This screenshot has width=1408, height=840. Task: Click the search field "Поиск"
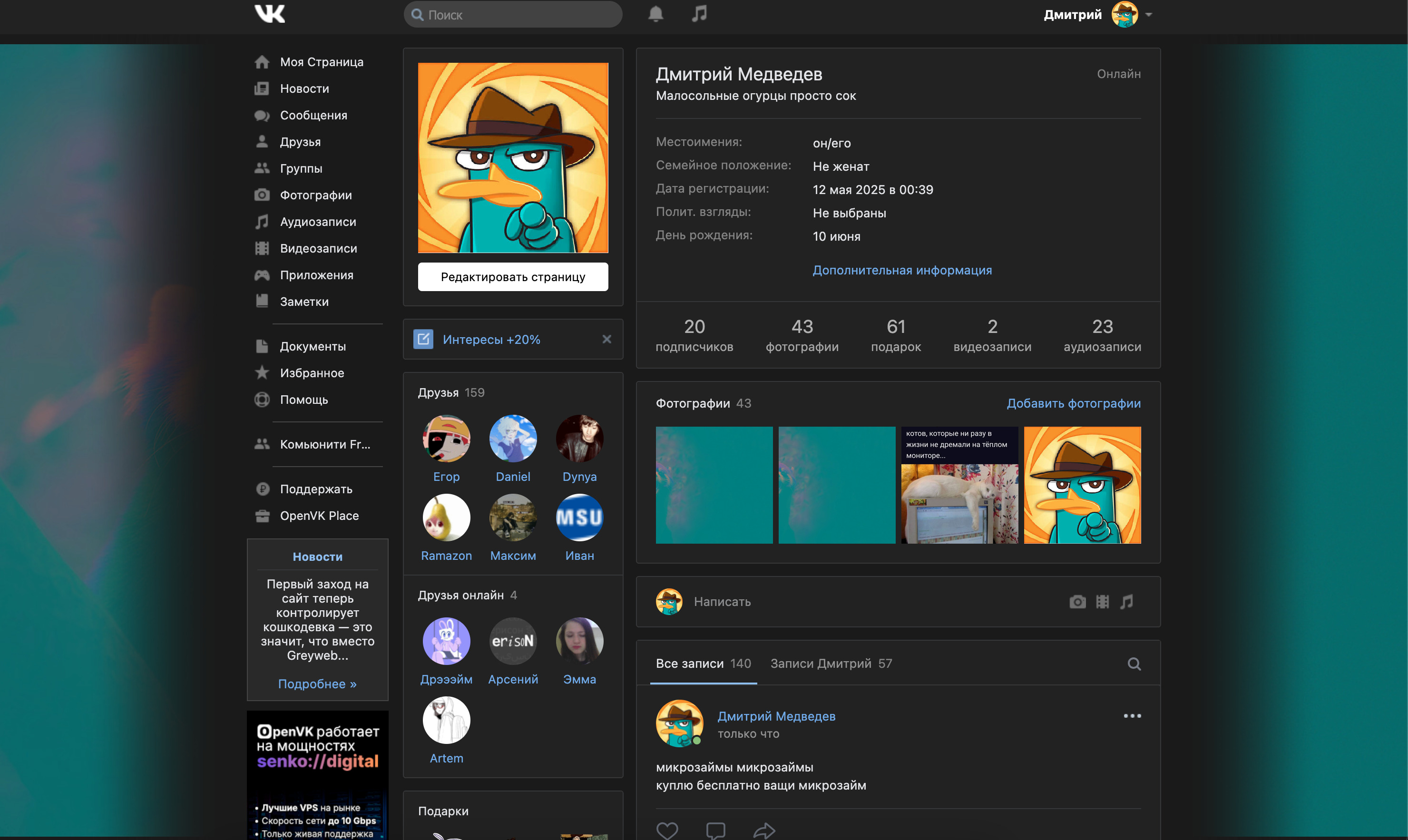click(x=513, y=15)
